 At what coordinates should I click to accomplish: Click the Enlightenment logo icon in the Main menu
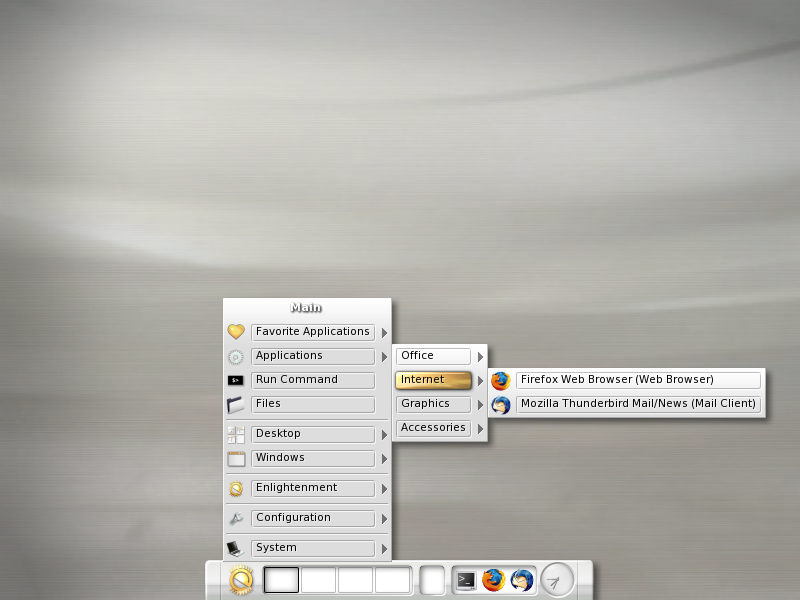pyautogui.click(x=236, y=489)
